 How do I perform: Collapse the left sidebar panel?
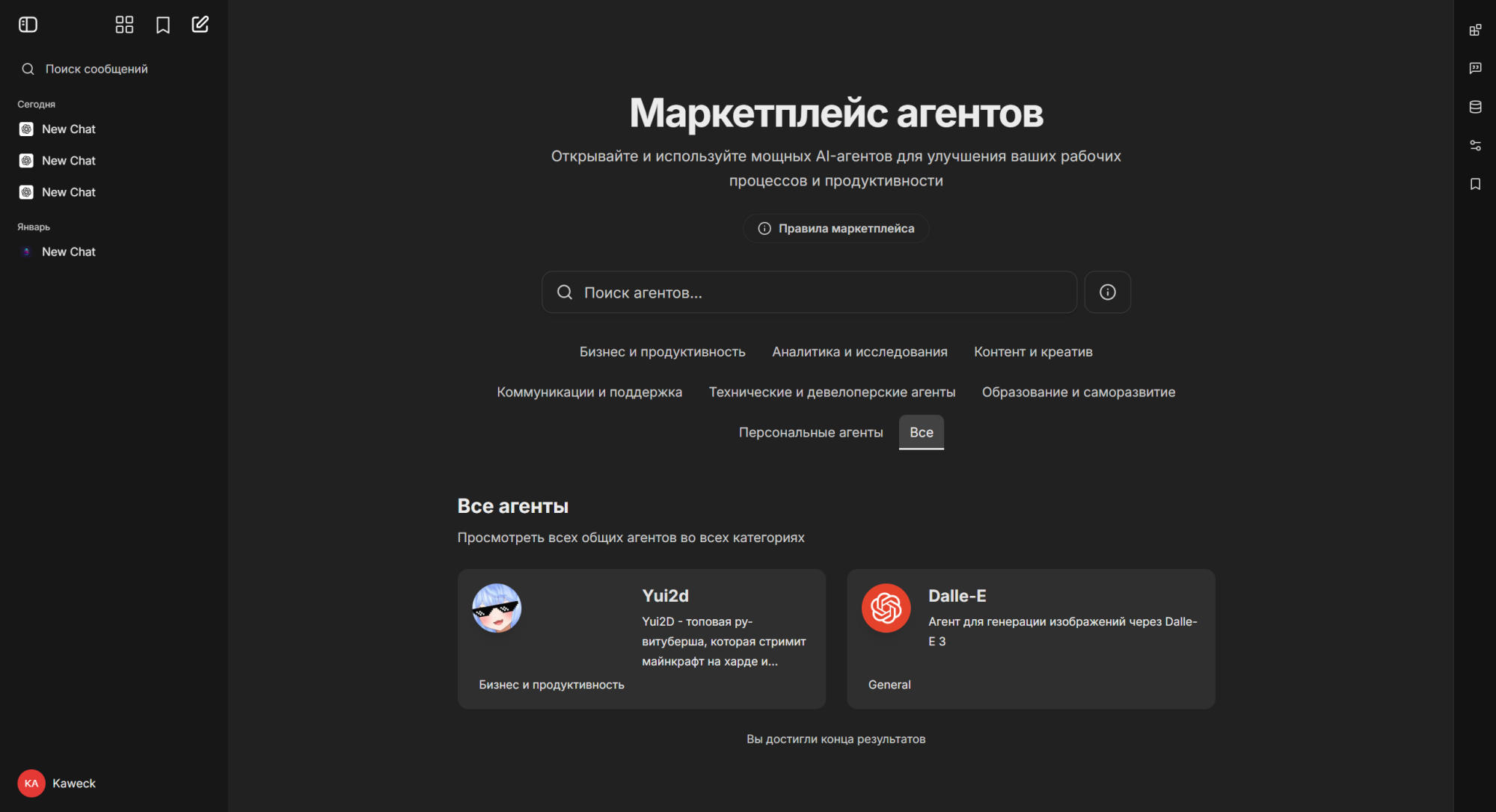click(x=28, y=25)
